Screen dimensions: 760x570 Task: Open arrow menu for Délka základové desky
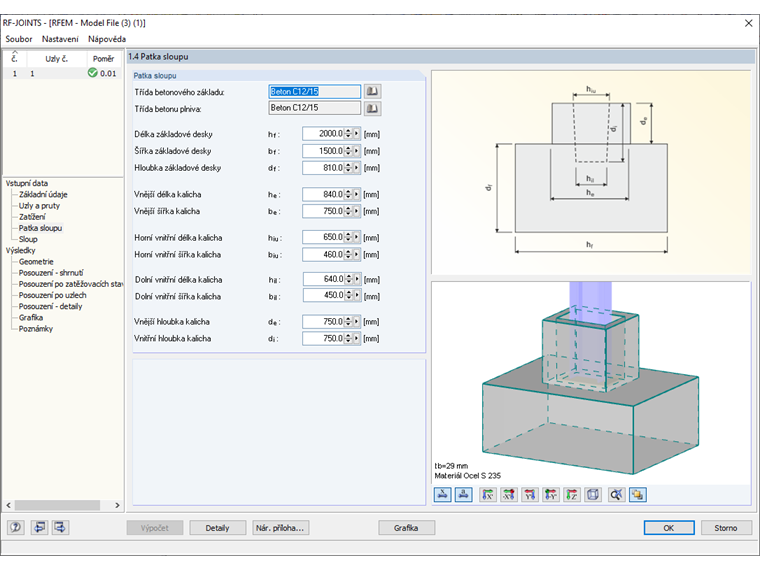tap(357, 133)
